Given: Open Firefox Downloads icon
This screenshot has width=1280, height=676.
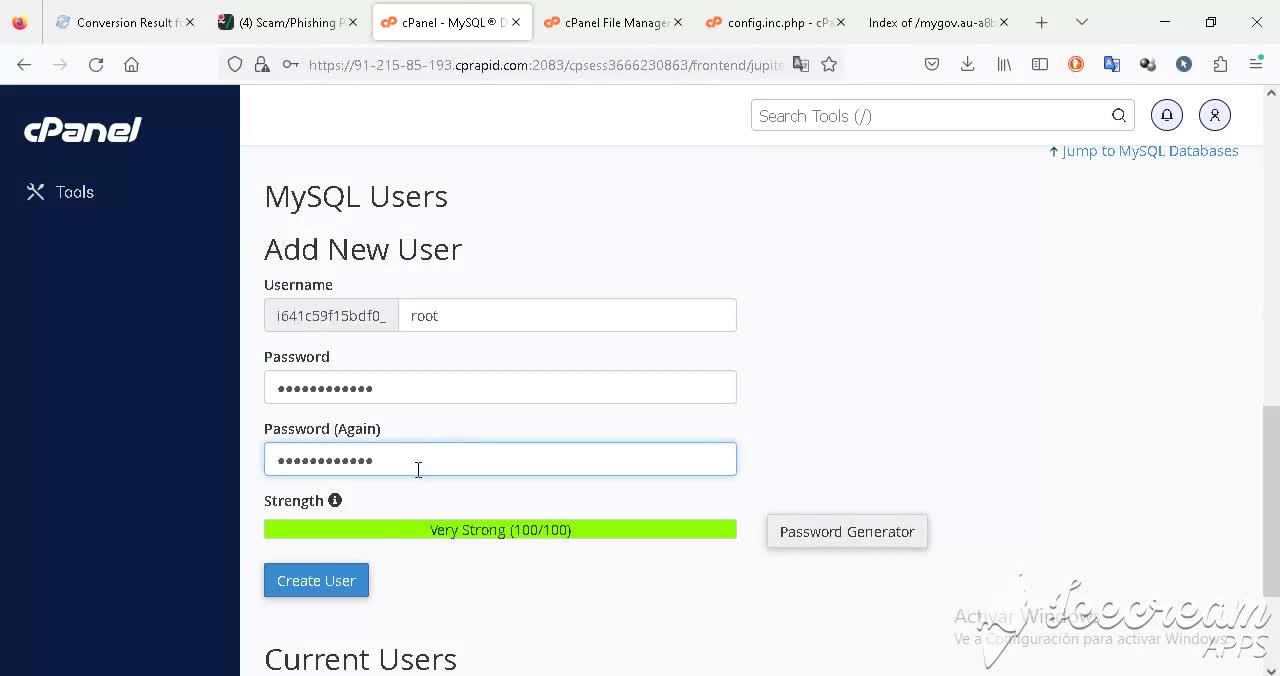Looking at the screenshot, I should 966,64.
